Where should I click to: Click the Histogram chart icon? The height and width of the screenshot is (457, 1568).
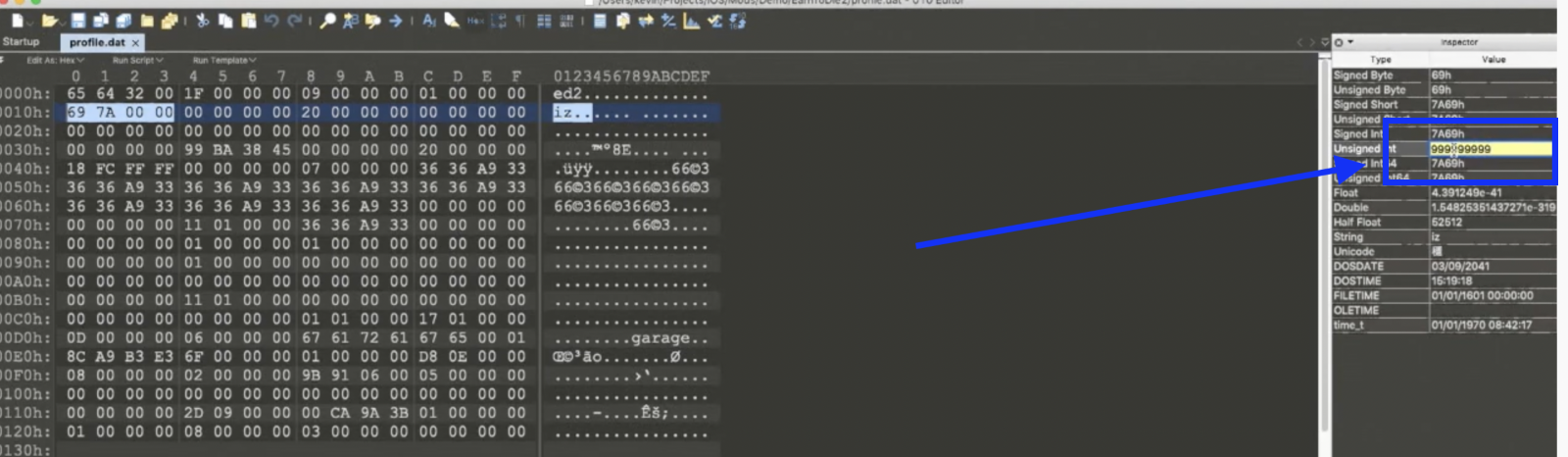[692, 21]
